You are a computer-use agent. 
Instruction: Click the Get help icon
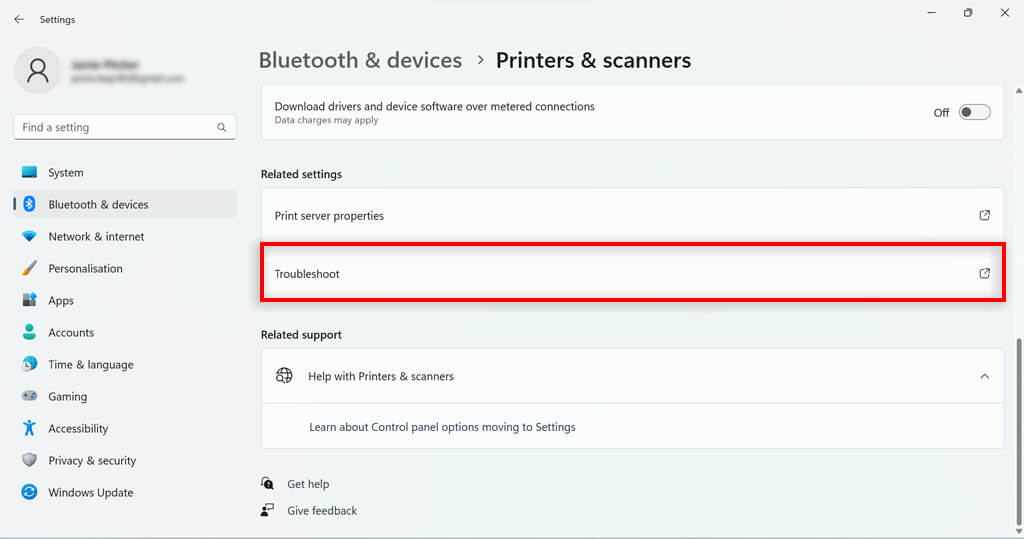[x=267, y=483]
